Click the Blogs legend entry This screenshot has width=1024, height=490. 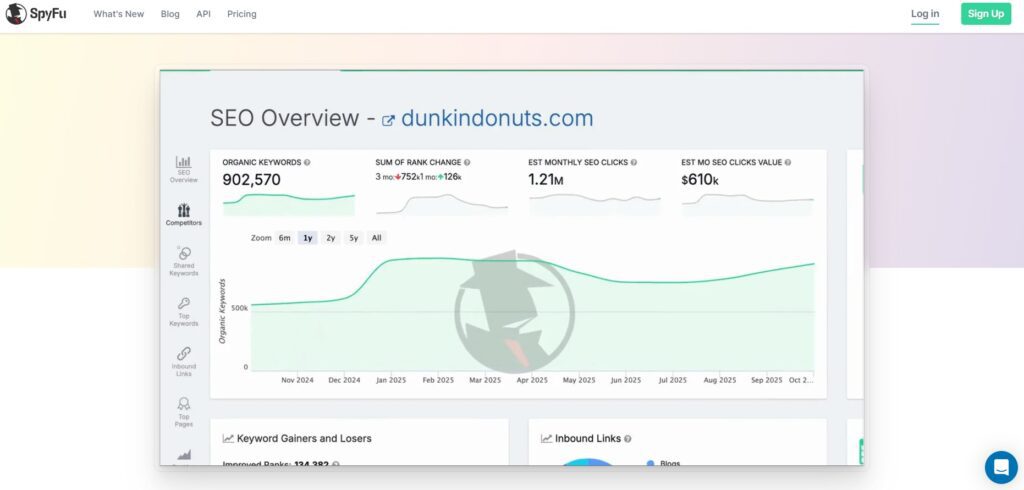tap(663, 463)
